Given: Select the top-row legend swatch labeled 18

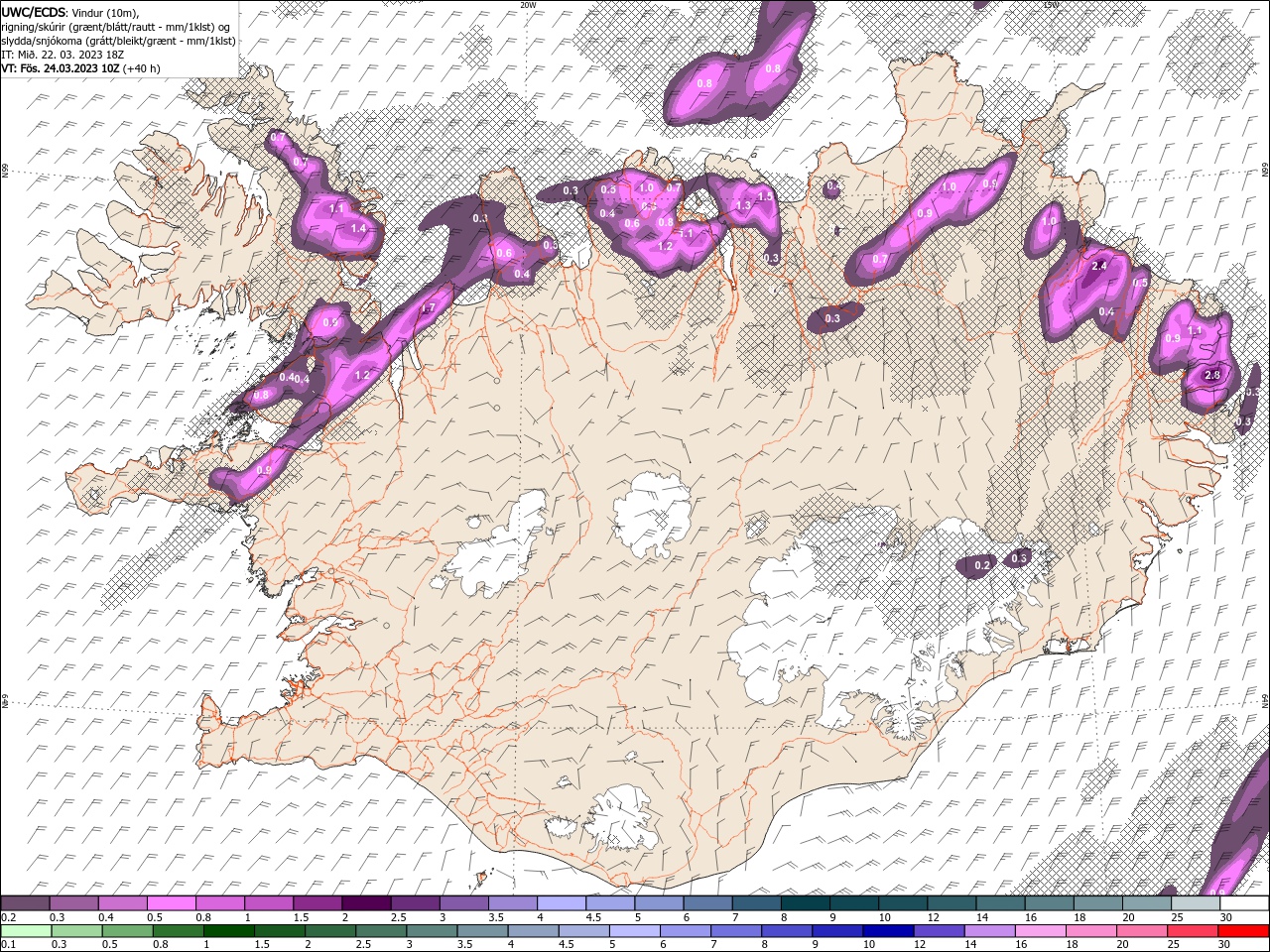Looking at the screenshot, I should (1096, 903).
